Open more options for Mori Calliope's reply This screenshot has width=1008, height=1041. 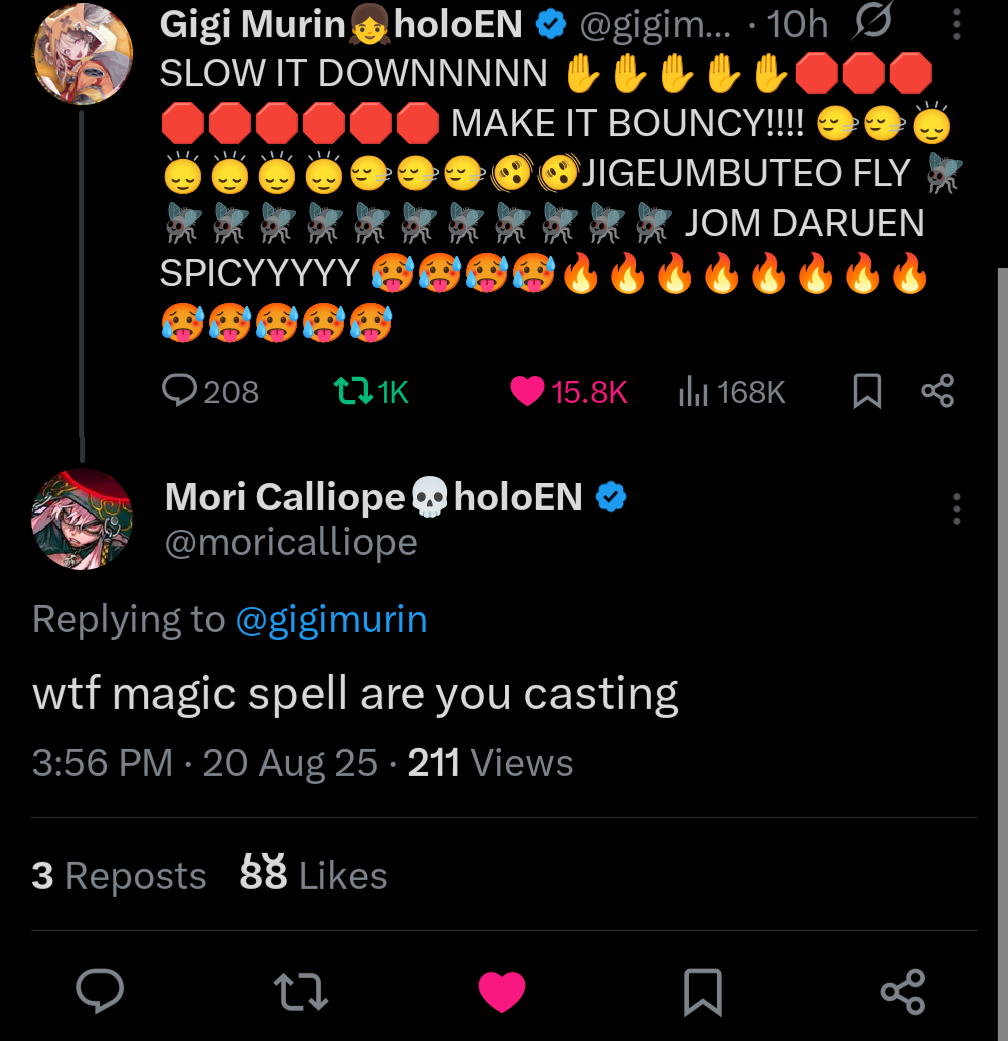pos(957,509)
